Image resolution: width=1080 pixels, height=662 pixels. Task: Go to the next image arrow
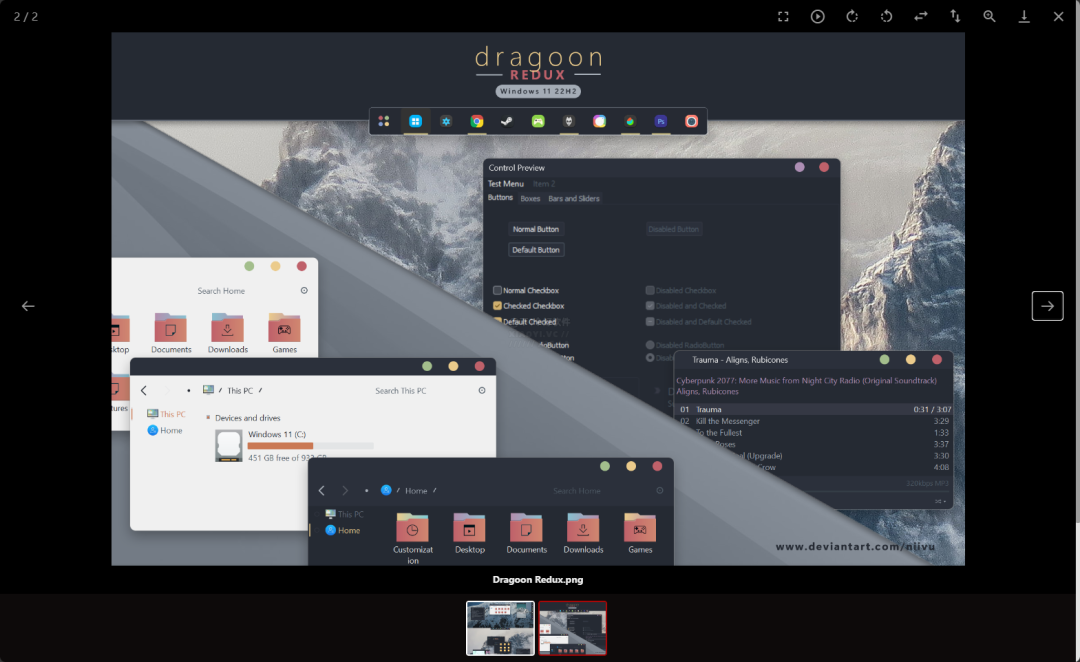(1047, 306)
